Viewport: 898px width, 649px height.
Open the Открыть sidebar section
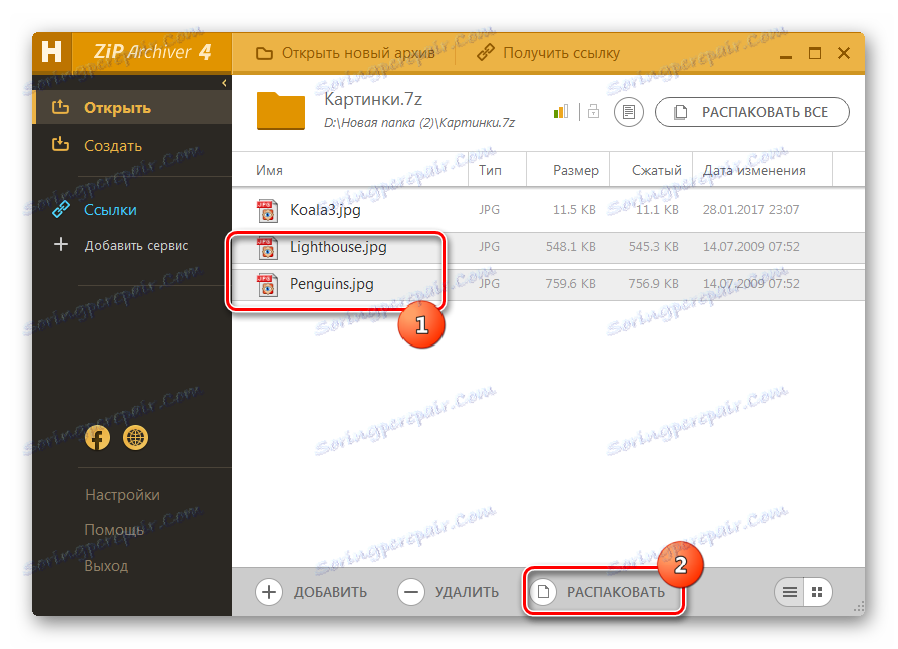(132, 108)
